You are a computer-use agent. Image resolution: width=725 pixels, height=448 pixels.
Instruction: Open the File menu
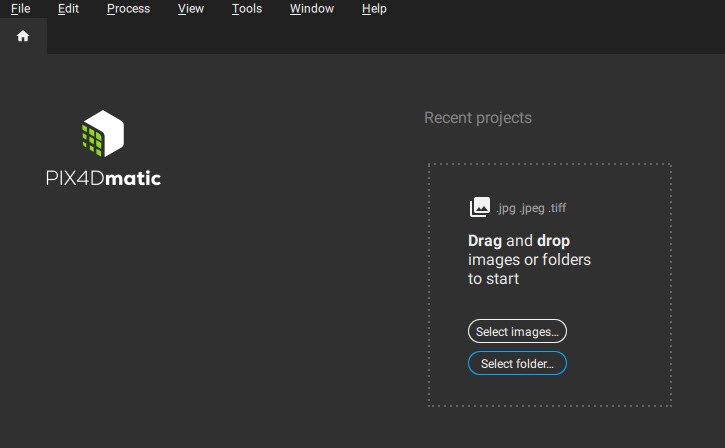click(20, 9)
